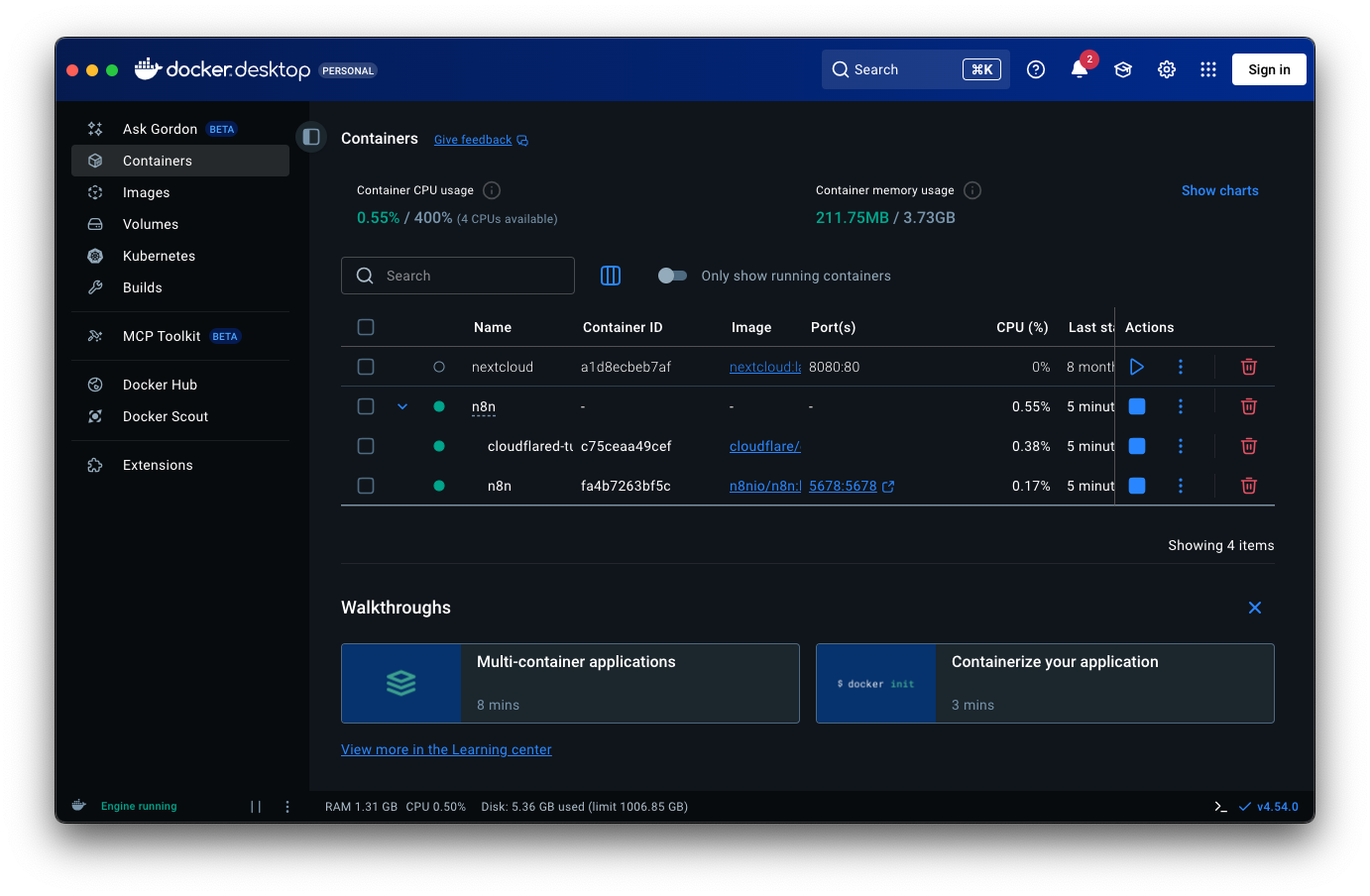Click Show charts link
The image size is (1370, 896).
1219,190
